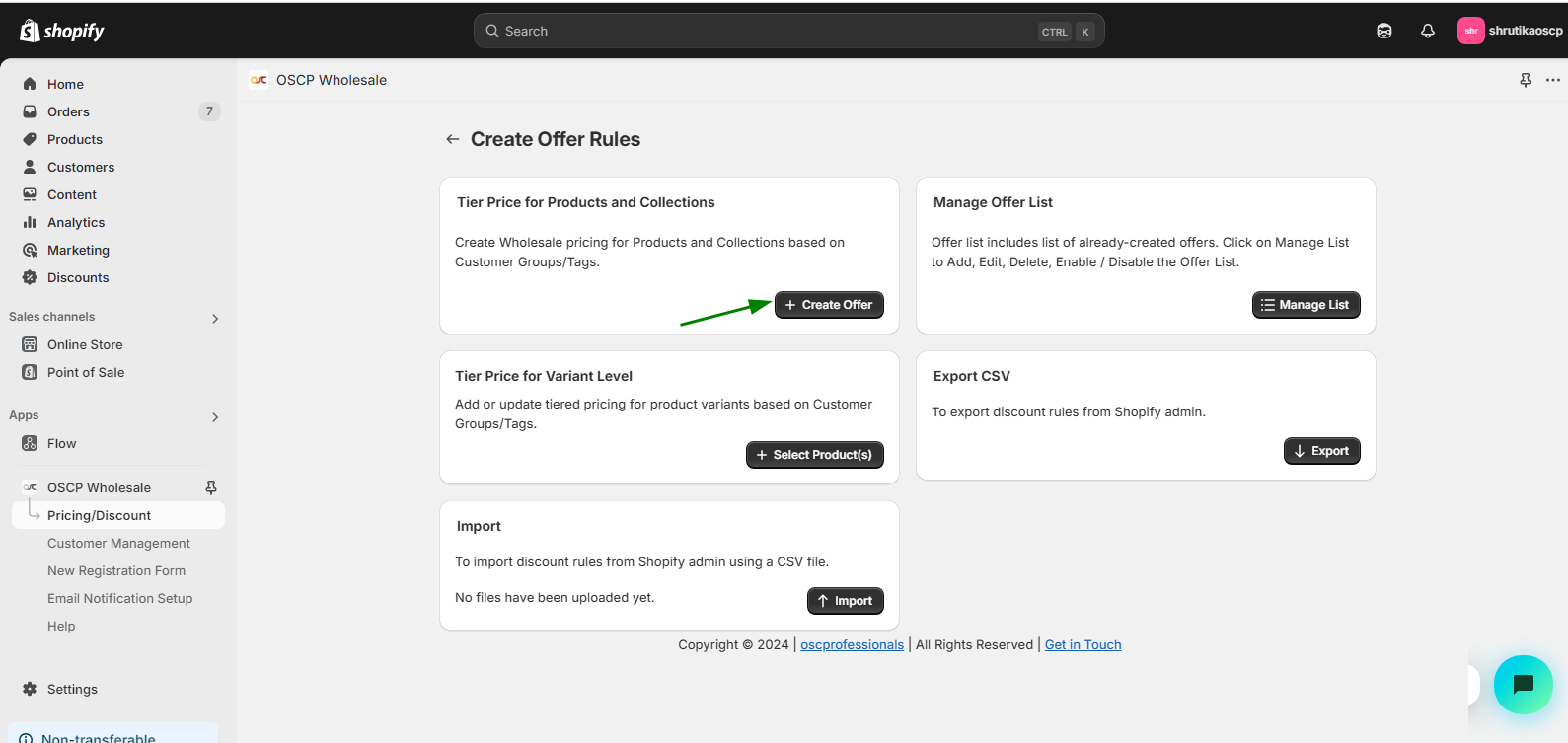Screen dimensions: 1568x743
Task: Open the notifications bell
Action: (x=1427, y=31)
